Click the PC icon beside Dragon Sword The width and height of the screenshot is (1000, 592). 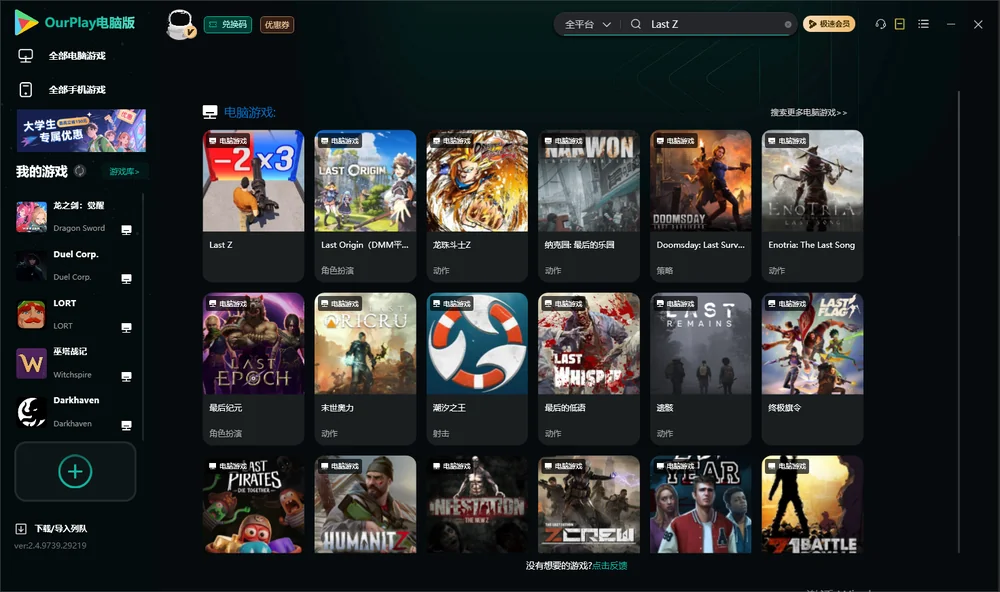click(126, 230)
